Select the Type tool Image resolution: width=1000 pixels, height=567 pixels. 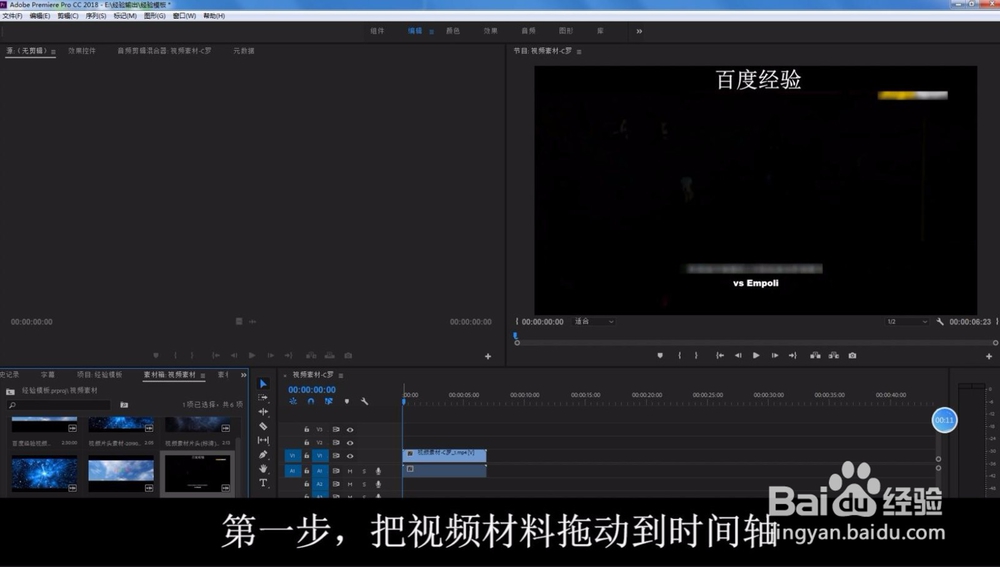tap(263, 483)
